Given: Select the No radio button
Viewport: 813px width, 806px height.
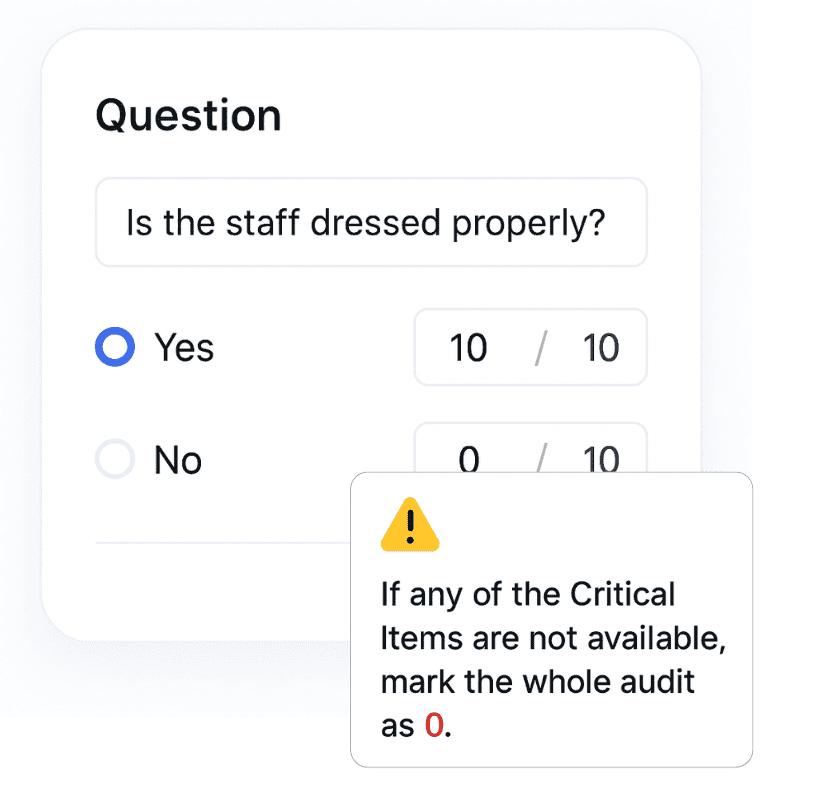Looking at the screenshot, I should tap(114, 460).
